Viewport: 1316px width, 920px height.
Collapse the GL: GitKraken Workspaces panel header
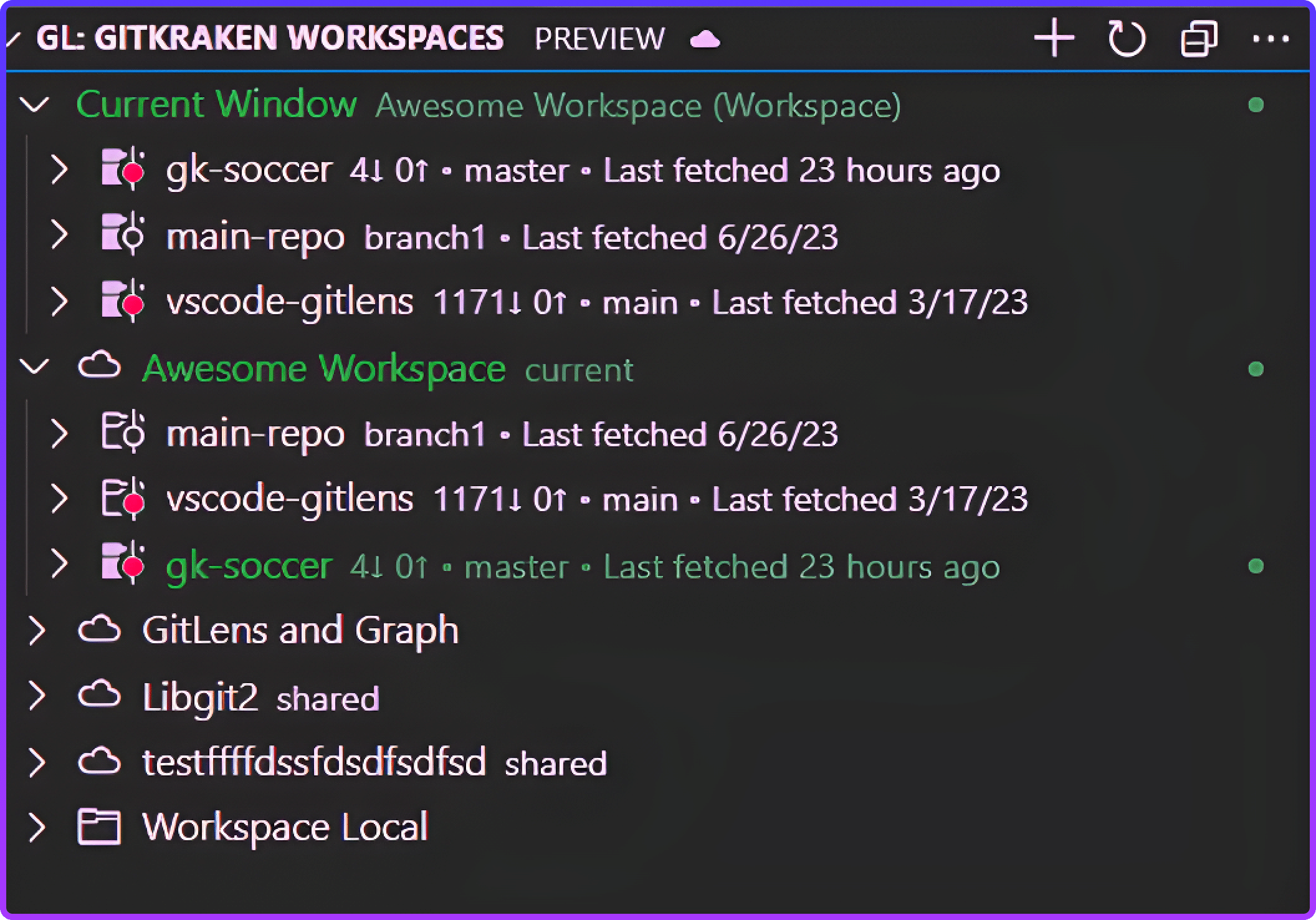[x=13, y=39]
